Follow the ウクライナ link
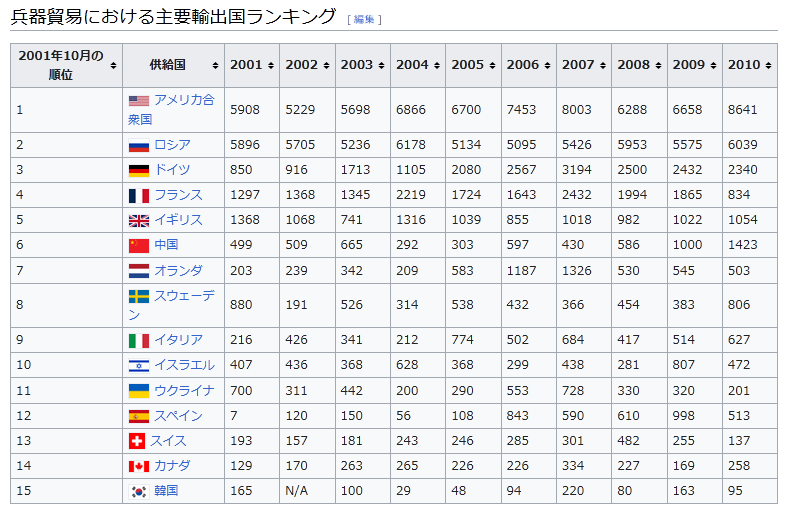Viewport: 788px width, 507px height. click(x=184, y=390)
